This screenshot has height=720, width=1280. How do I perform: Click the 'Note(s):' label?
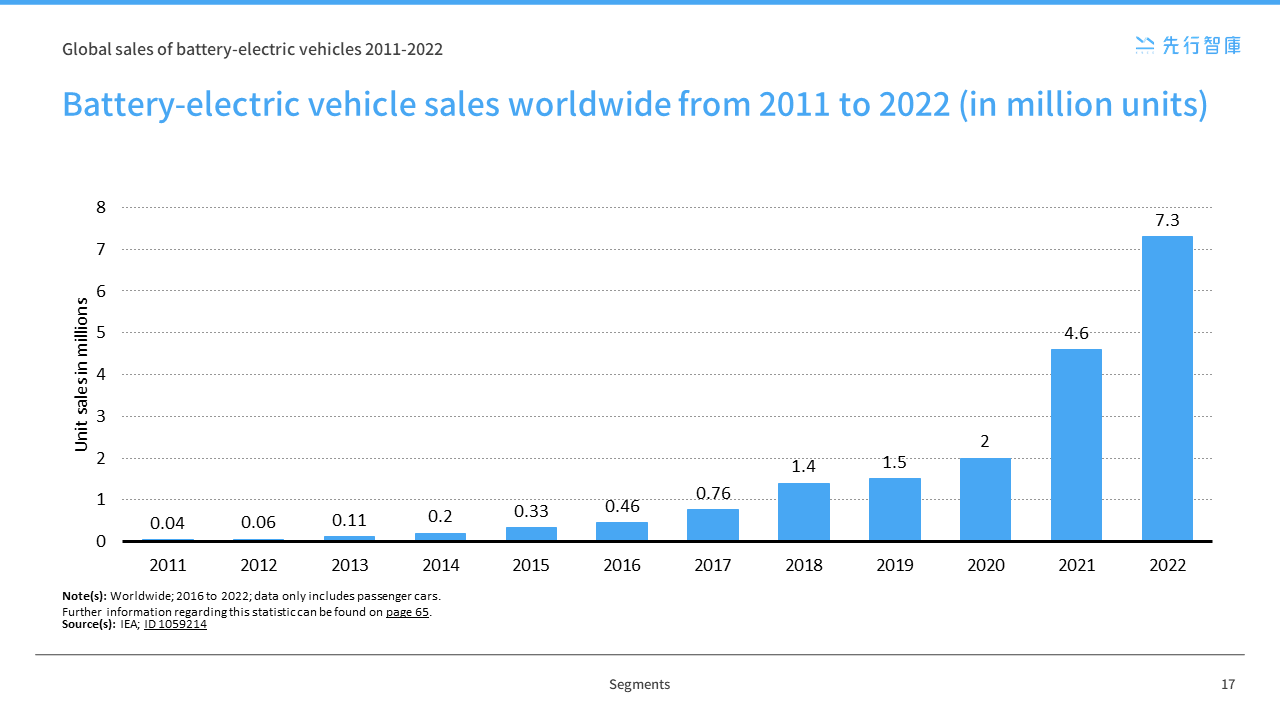coord(84,596)
